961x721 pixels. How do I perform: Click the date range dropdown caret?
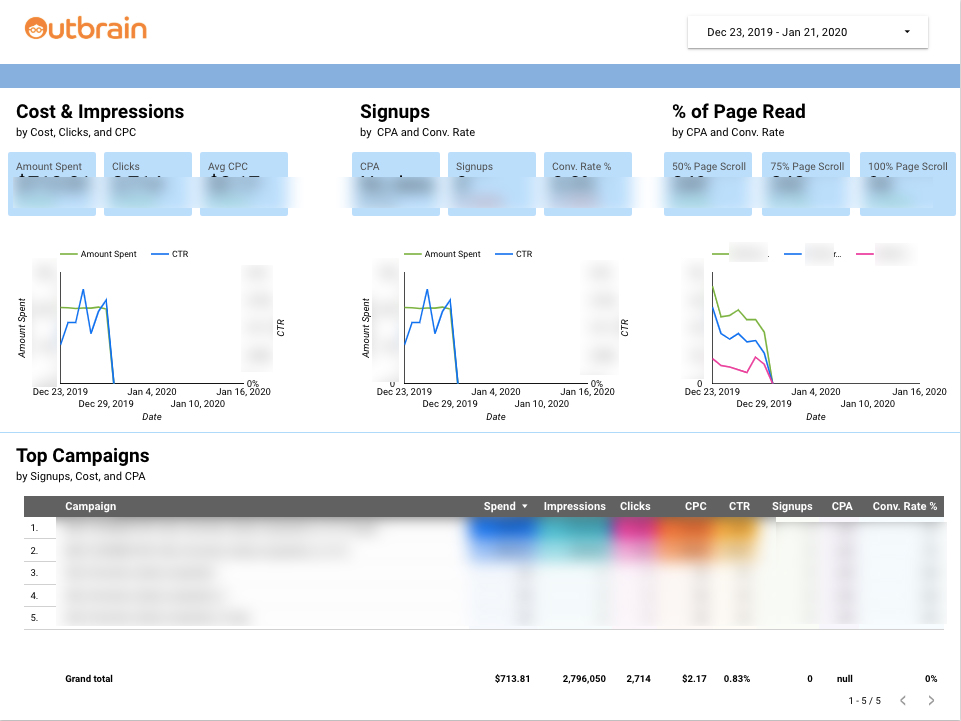point(909,31)
